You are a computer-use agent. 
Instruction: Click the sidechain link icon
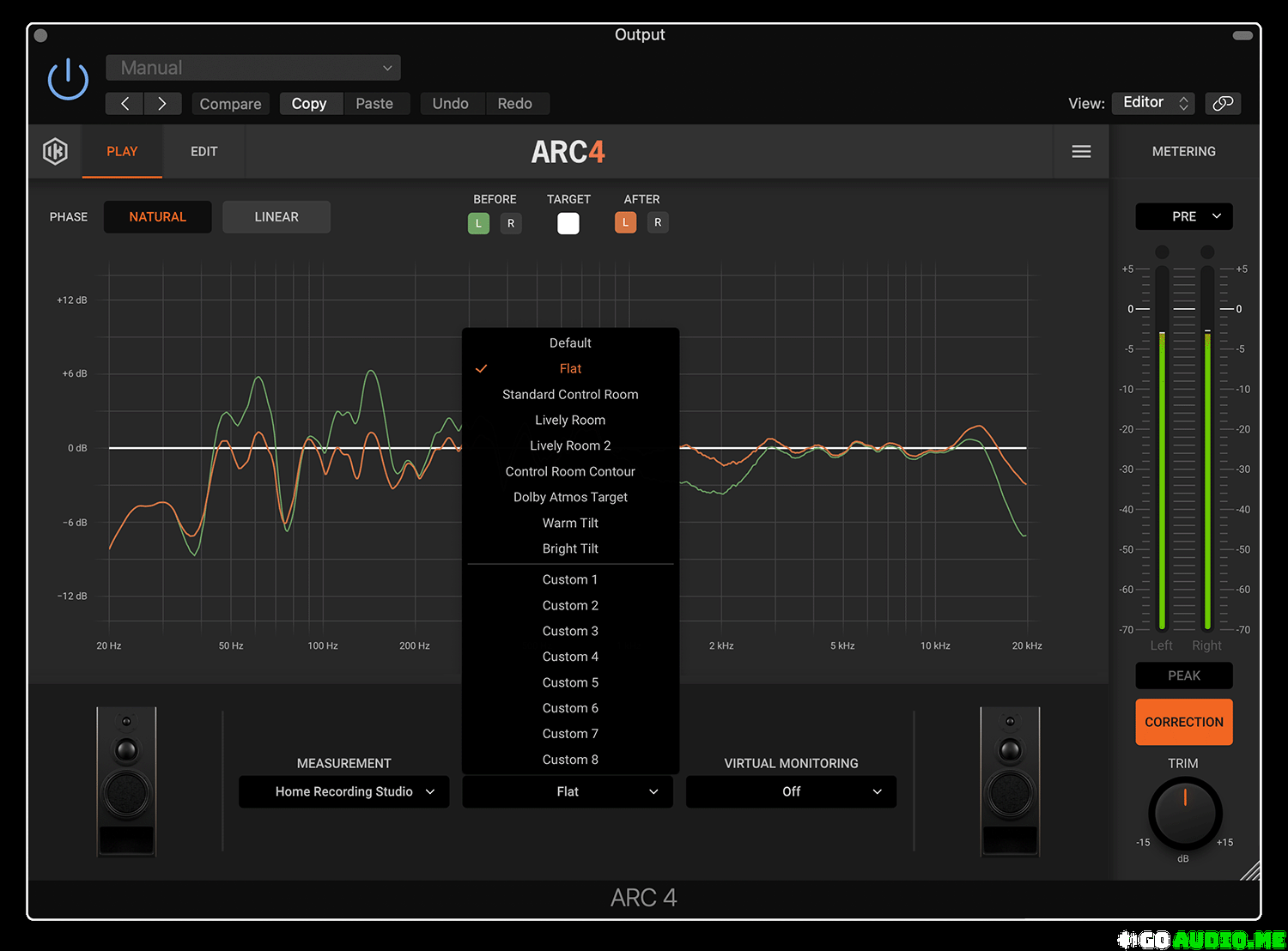[x=1223, y=103]
